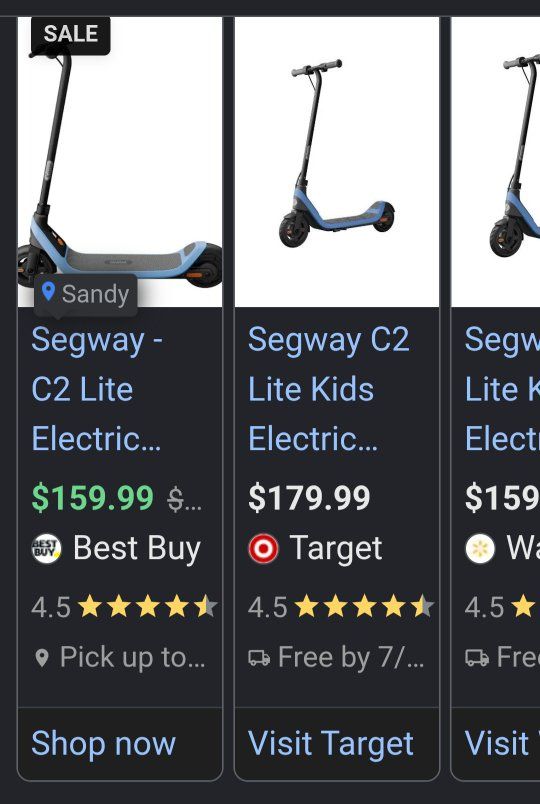Click the delivery truck icon in Target card

[x=259, y=658]
